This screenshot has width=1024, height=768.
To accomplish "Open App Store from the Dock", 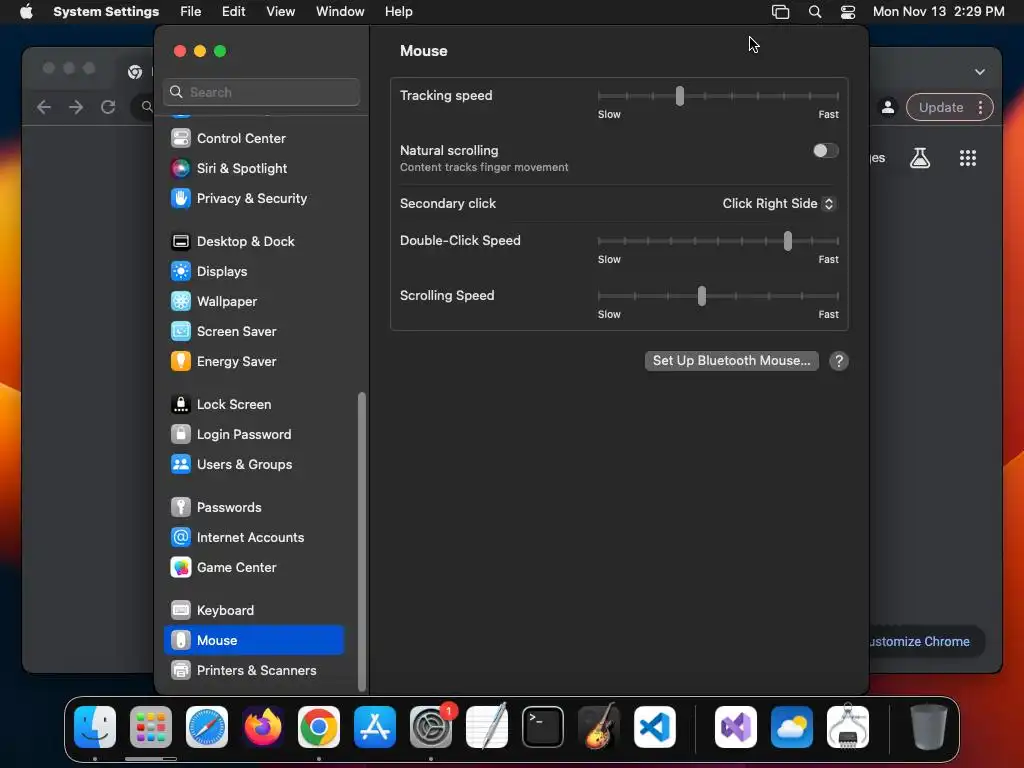I will (x=375, y=727).
